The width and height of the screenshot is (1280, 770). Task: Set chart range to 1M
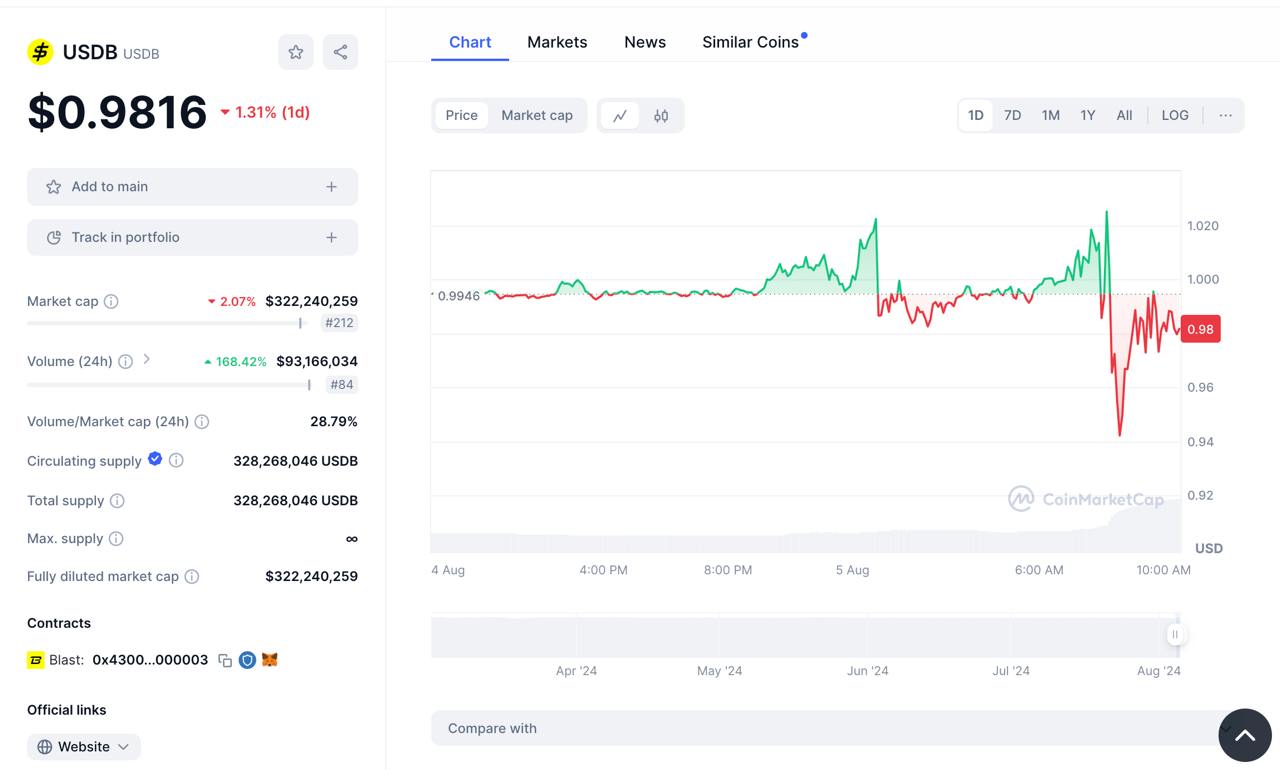[x=1051, y=115]
